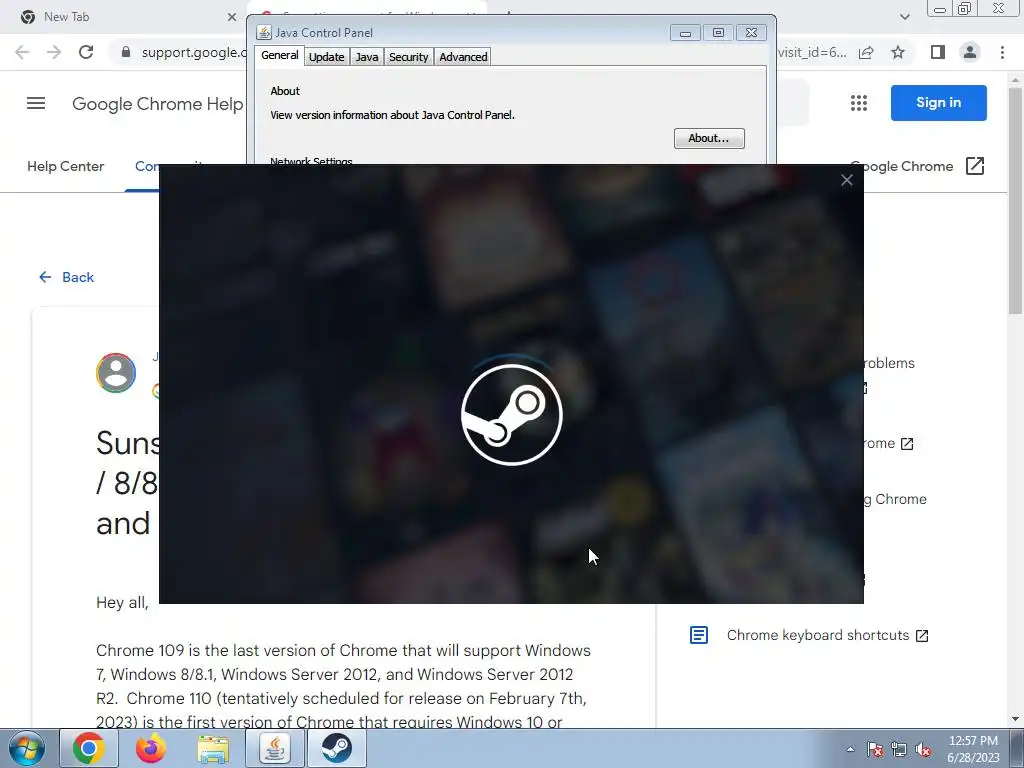
Task: Open the Windows Start menu
Action: [27, 748]
